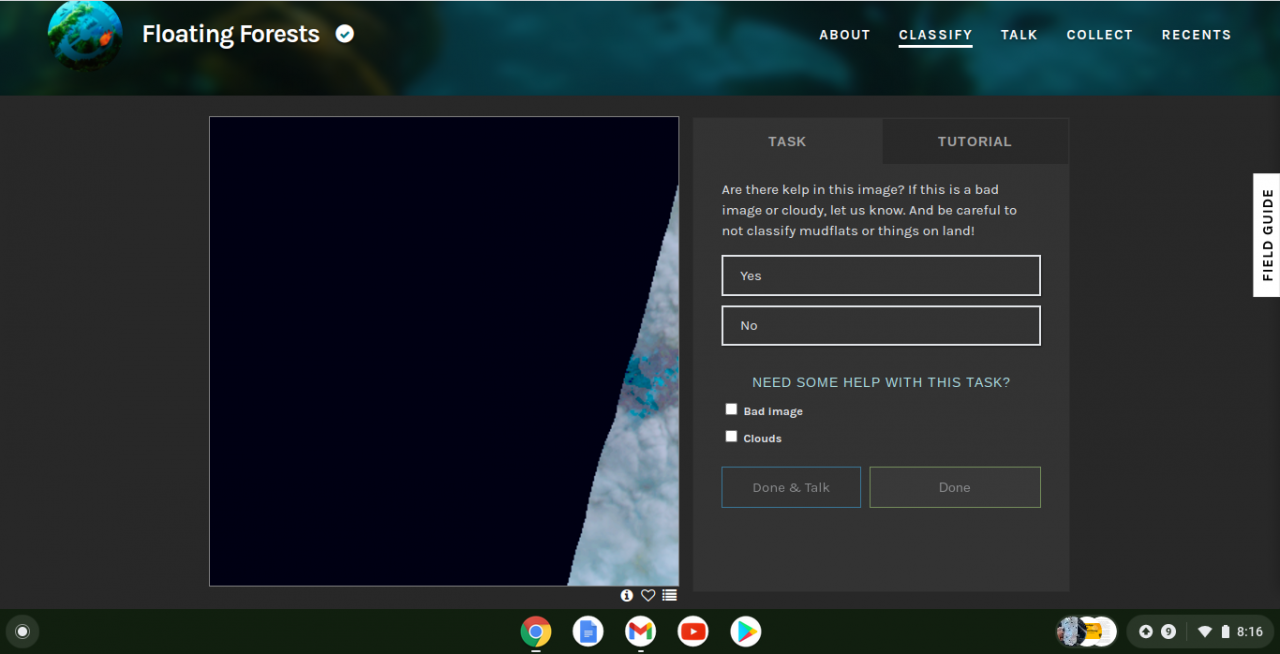Image resolution: width=1280 pixels, height=654 pixels.
Task: Answer No to kelp question
Action: (881, 325)
